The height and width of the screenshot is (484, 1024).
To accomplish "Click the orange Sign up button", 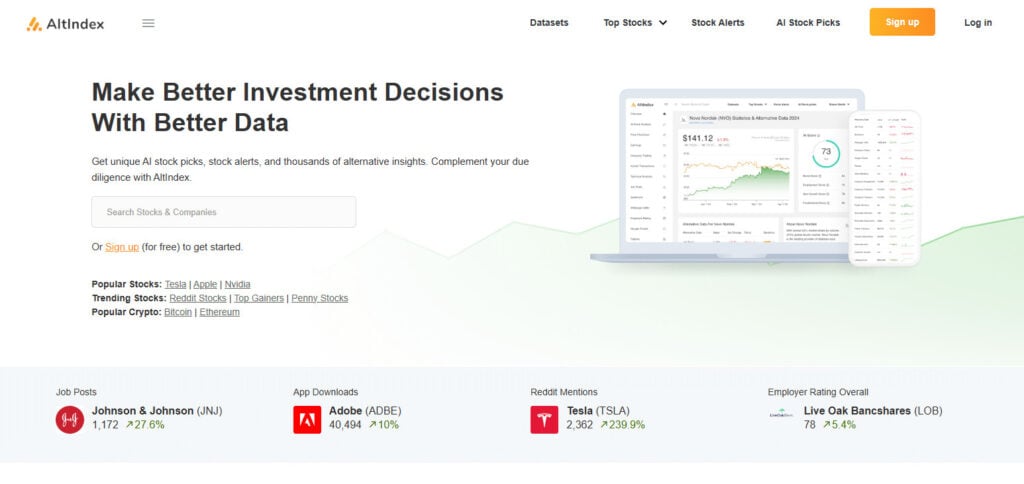I will (x=902, y=22).
